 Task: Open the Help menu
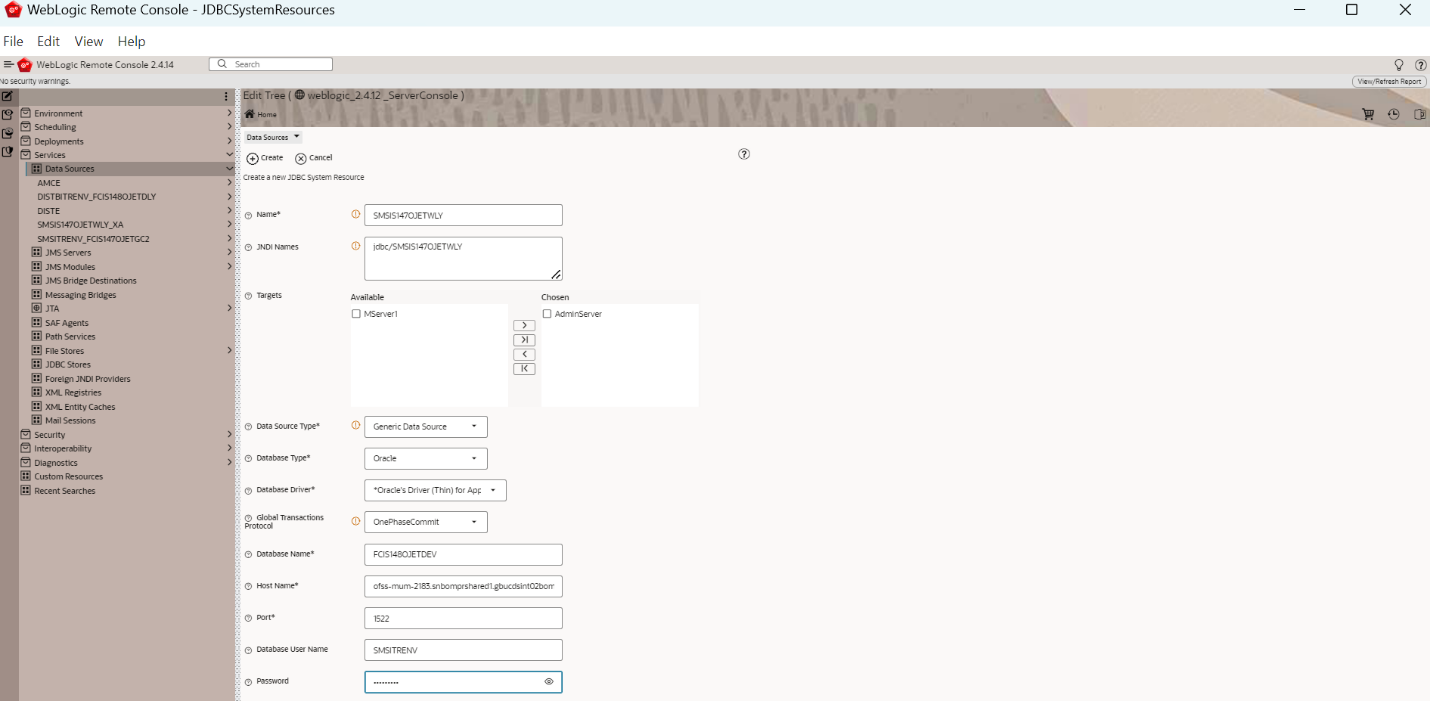(x=131, y=41)
